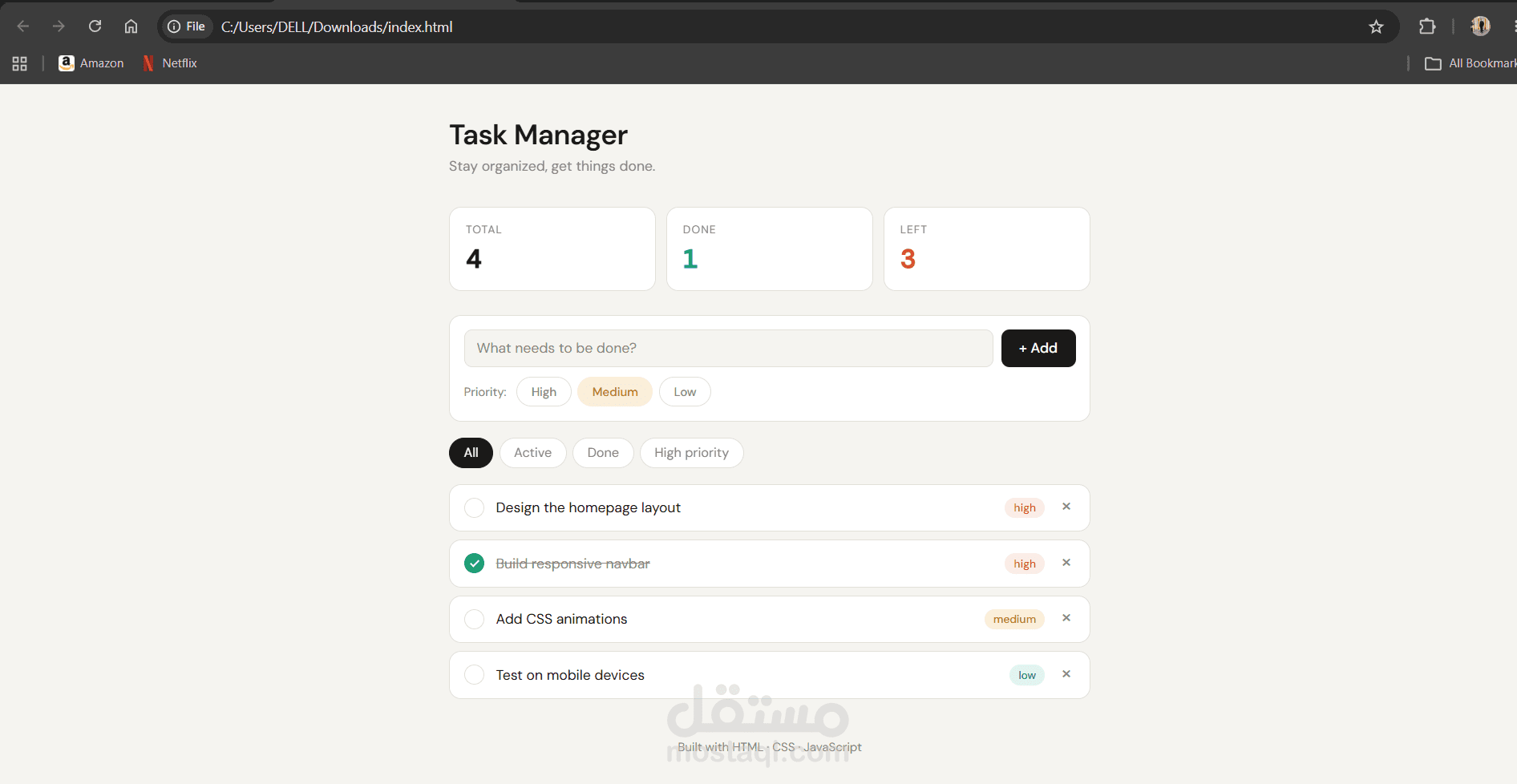Viewport: 1517px width, 784px height.
Task: Click the LEFT stat card
Action: (987, 249)
